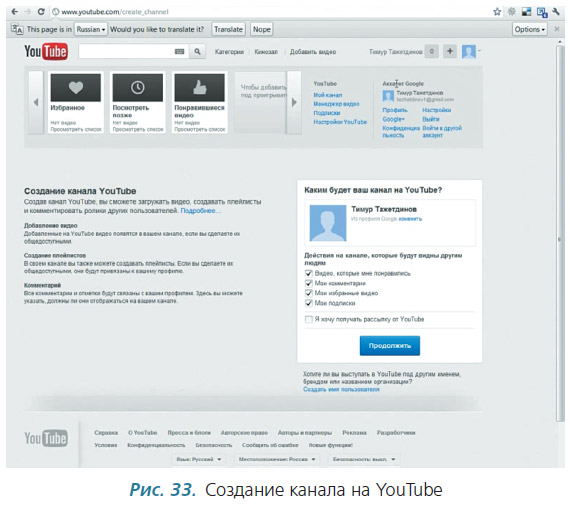Click the channel profile picture placeholder
570x506 pixels.
(328, 223)
